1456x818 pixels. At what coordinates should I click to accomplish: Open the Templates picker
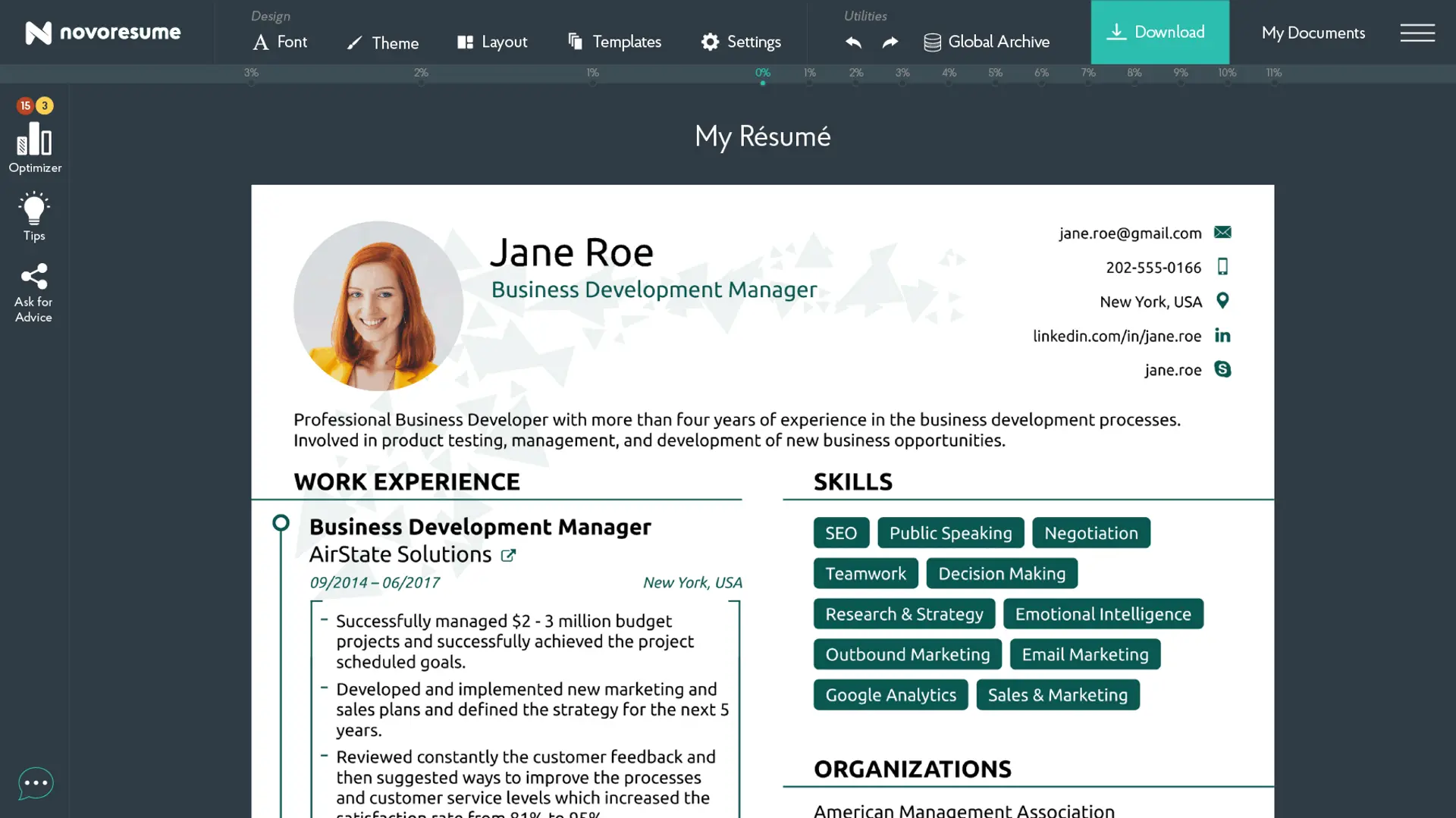click(x=614, y=42)
